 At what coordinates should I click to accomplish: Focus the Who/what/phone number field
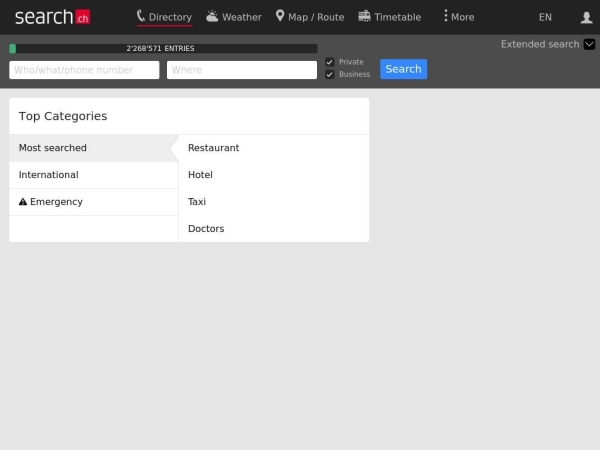click(x=84, y=70)
